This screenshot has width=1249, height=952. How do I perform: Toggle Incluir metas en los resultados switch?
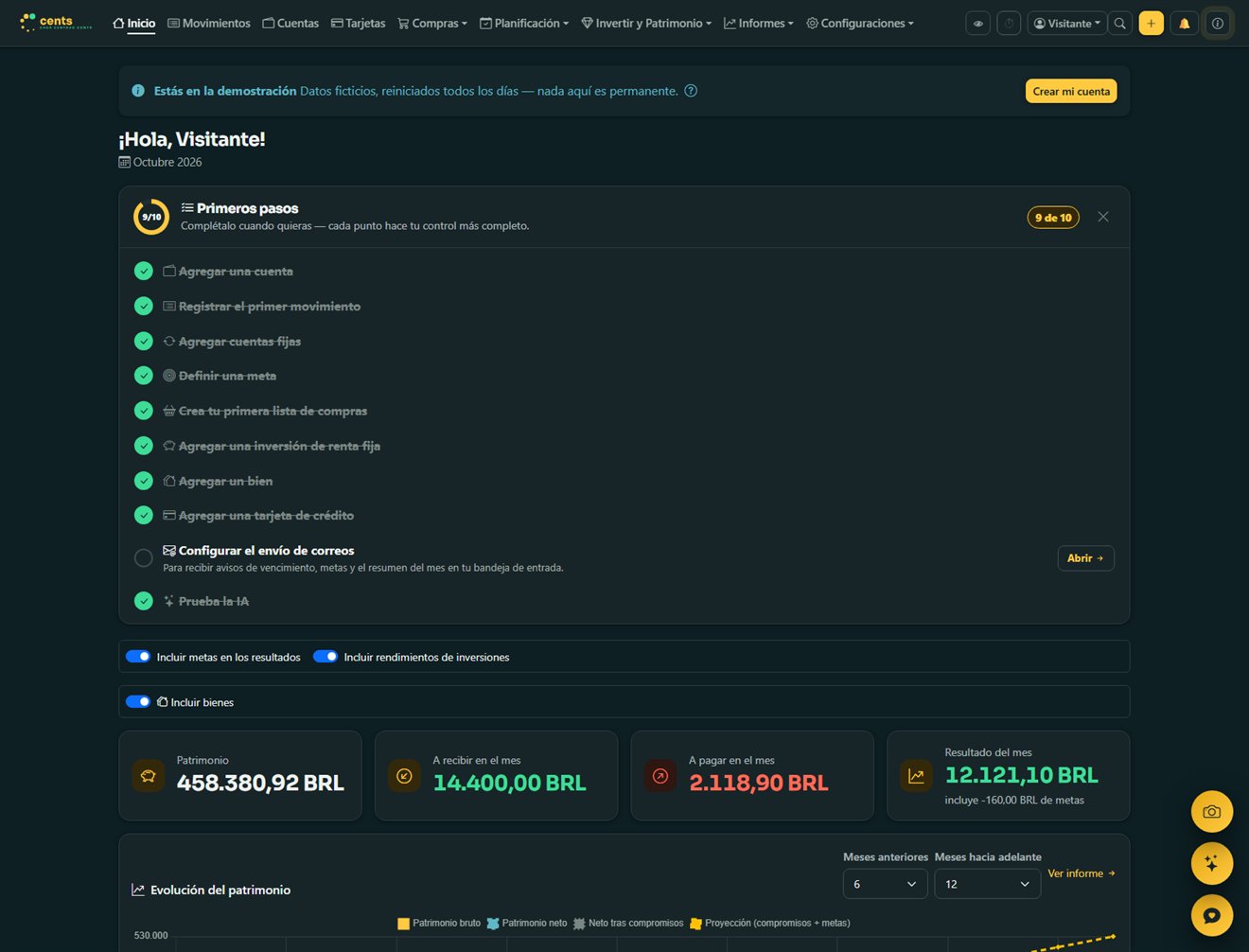[x=138, y=657]
